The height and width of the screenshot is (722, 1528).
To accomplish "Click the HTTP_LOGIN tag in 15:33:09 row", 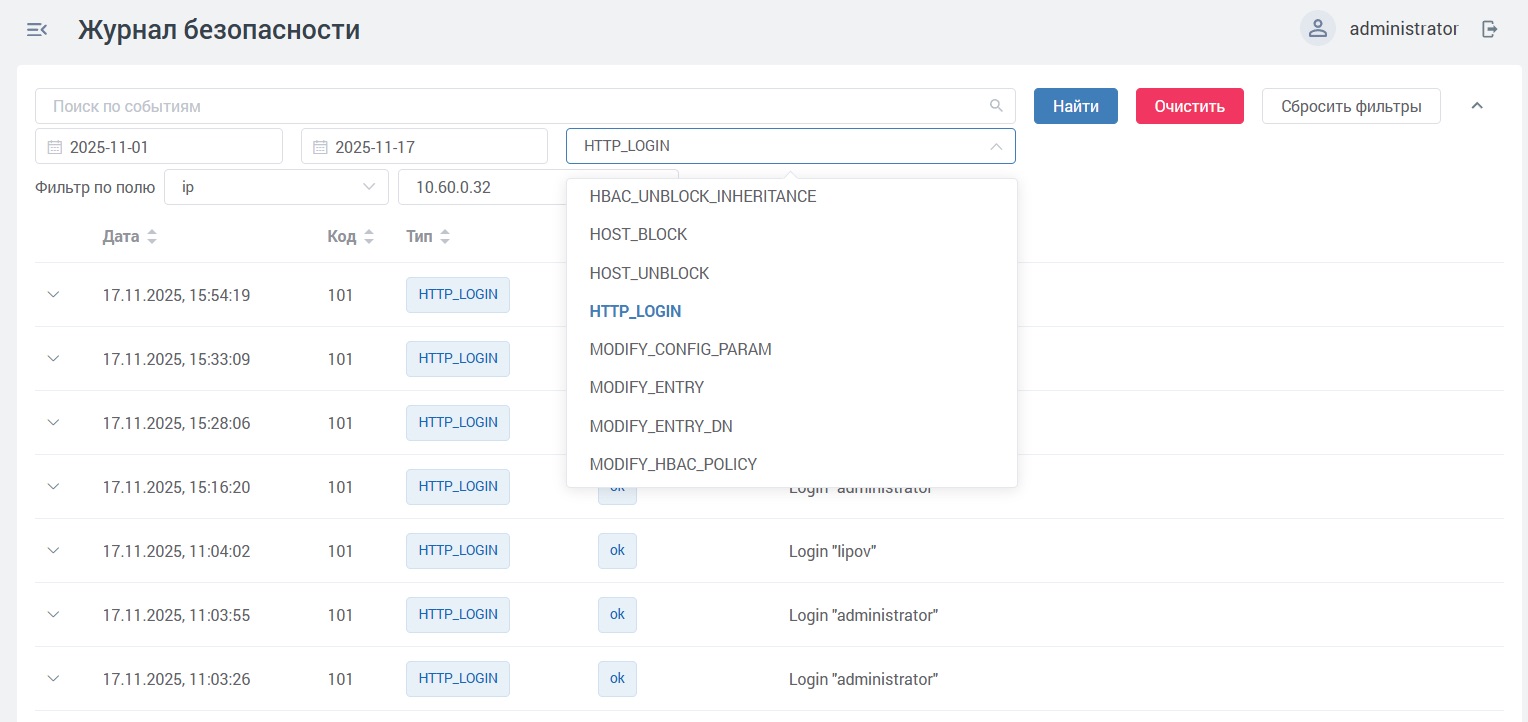I will 458,359.
